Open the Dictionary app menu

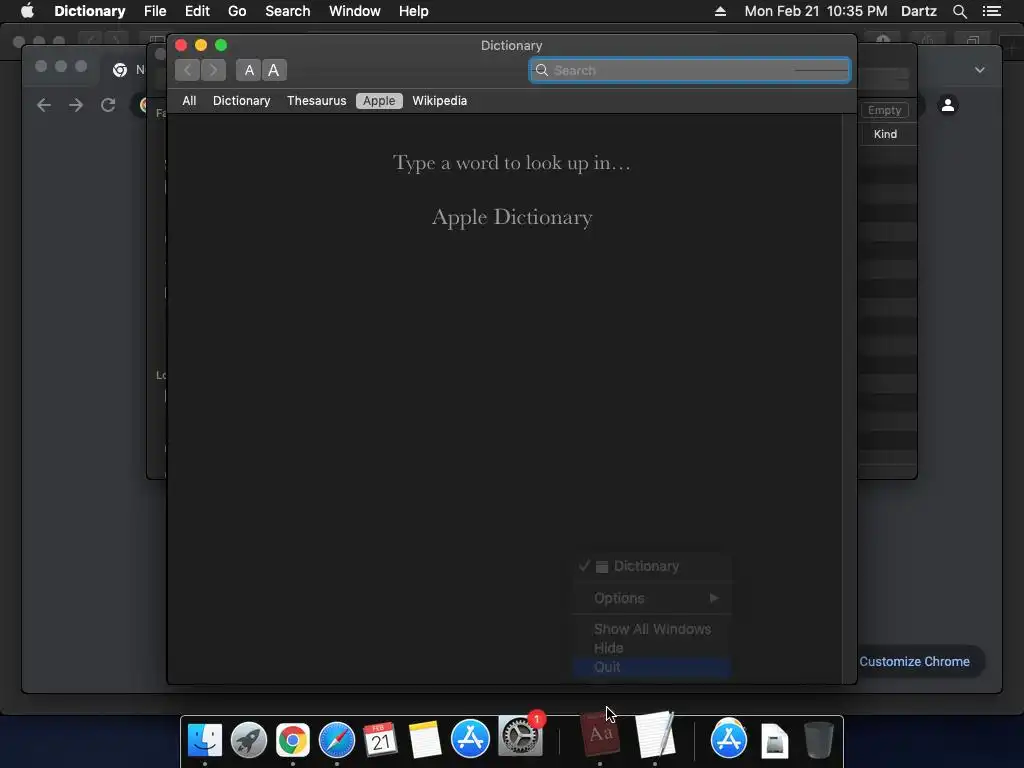pyautogui.click(x=89, y=11)
